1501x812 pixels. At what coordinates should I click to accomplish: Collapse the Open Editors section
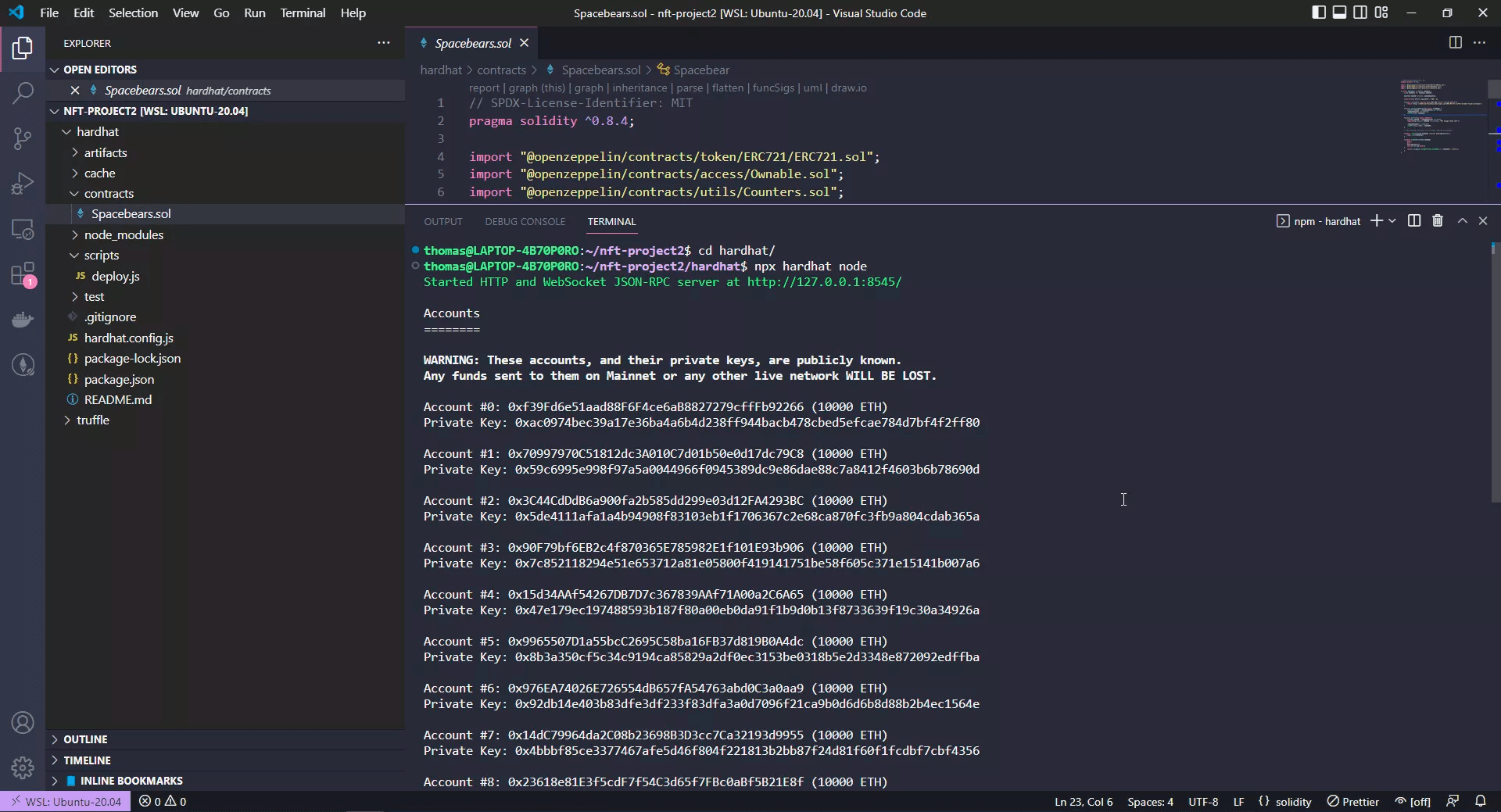point(54,70)
